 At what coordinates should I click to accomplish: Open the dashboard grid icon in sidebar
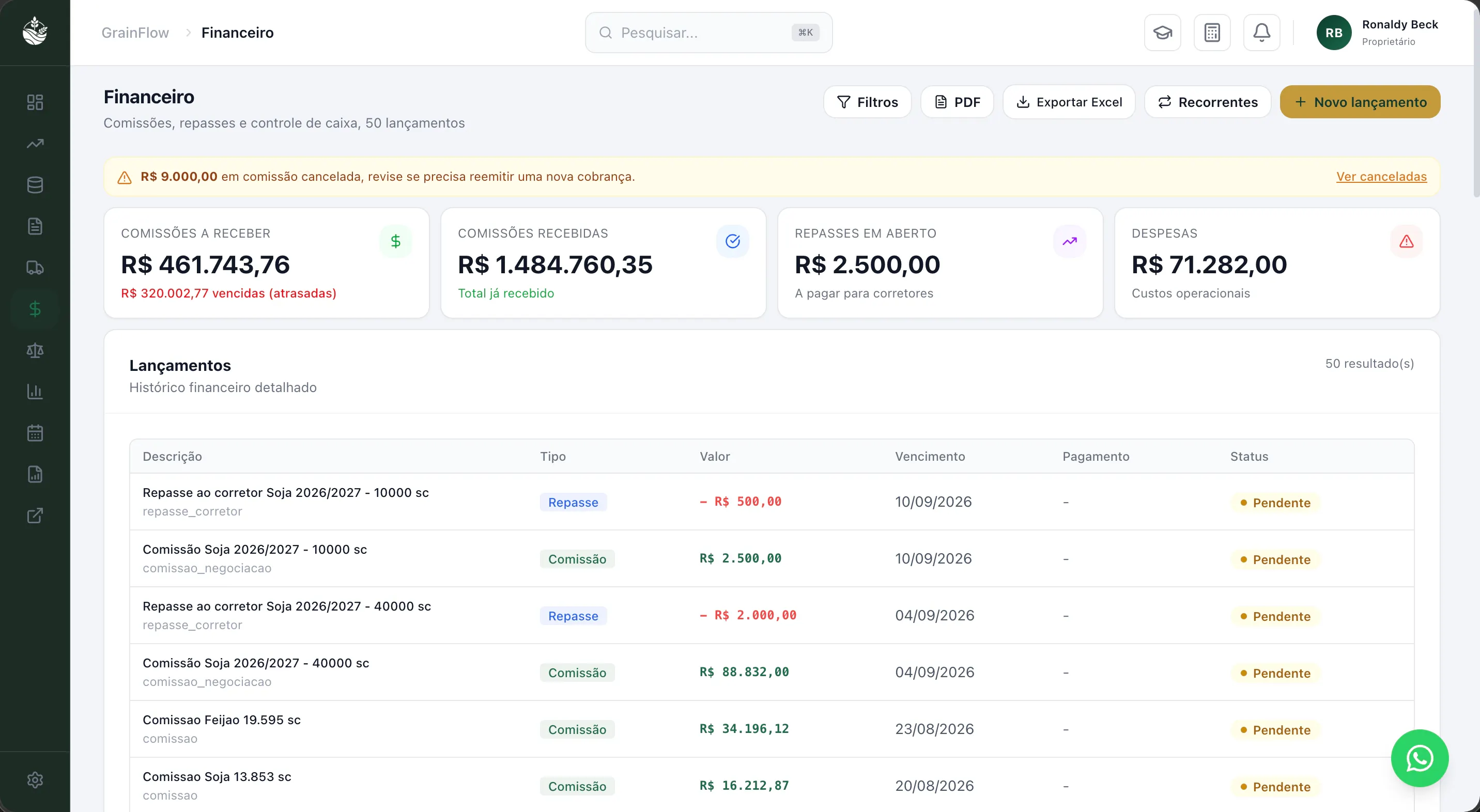(x=35, y=102)
